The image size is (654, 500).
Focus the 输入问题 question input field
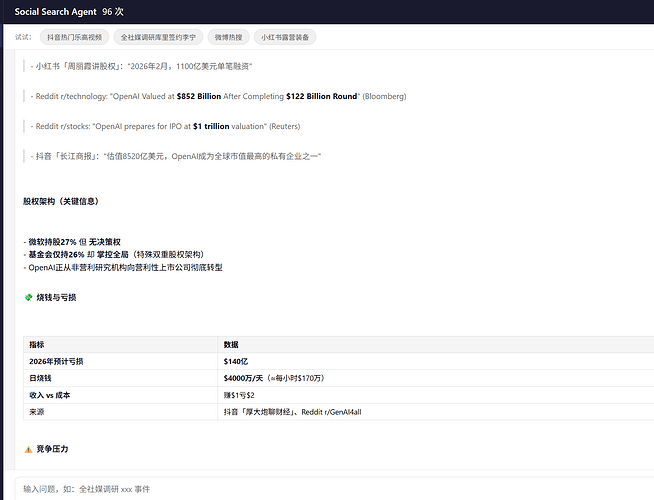point(334,489)
